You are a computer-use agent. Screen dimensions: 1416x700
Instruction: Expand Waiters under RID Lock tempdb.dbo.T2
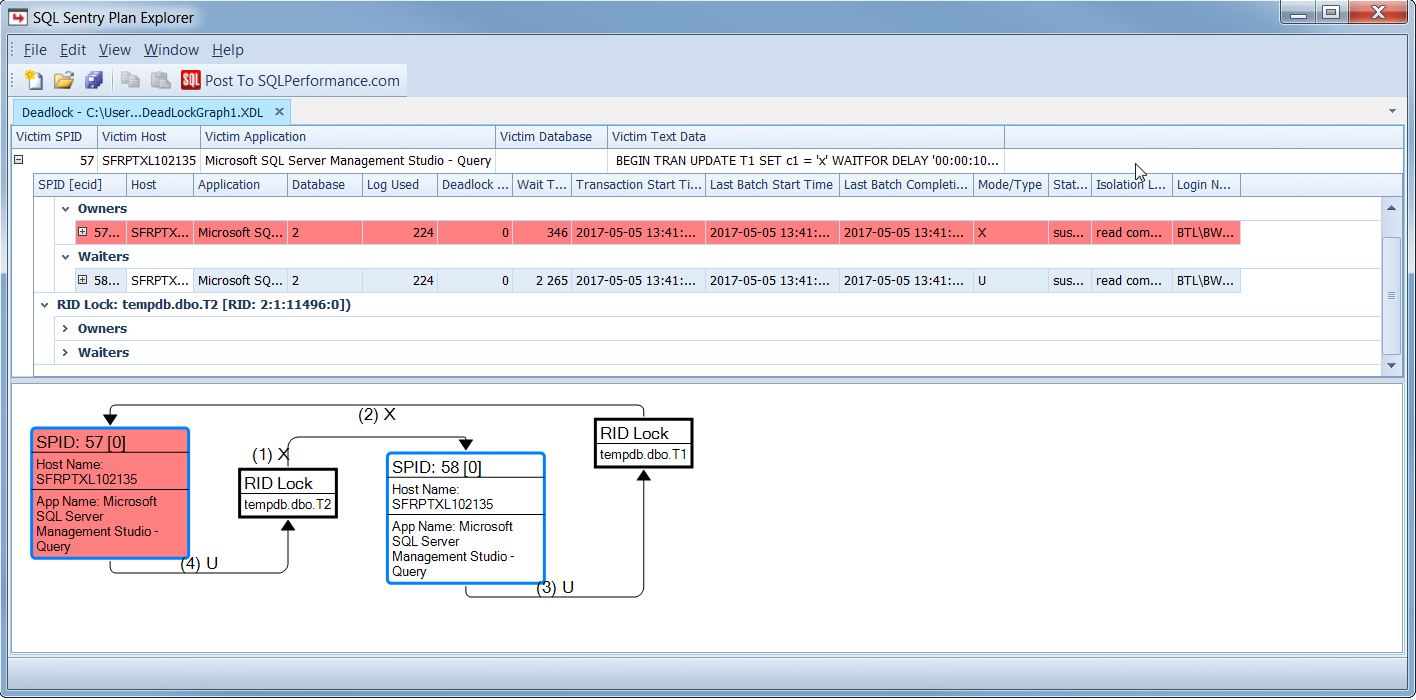[x=65, y=353]
